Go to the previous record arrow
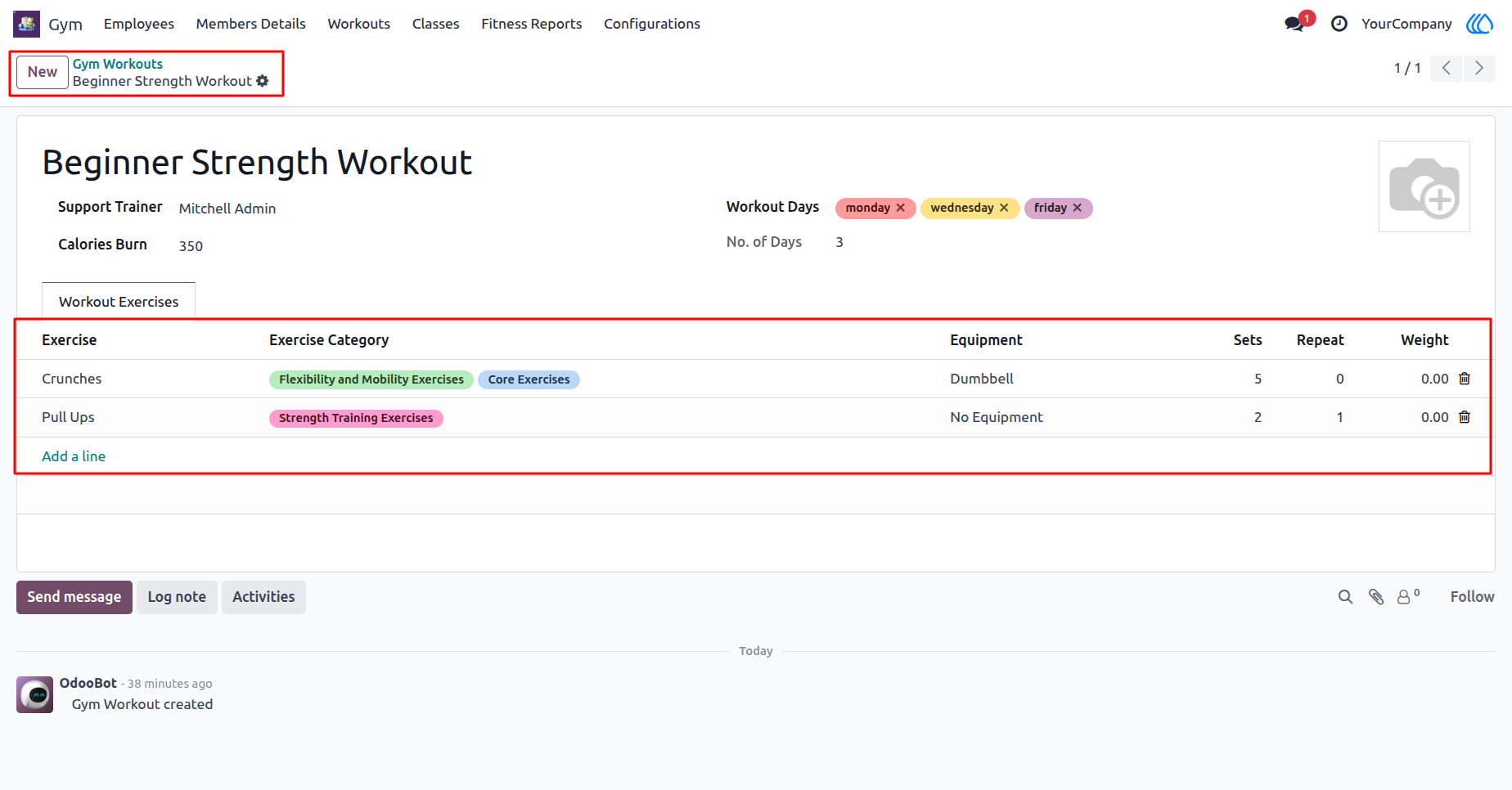This screenshot has height=790, width=1512. (x=1447, y=68)
